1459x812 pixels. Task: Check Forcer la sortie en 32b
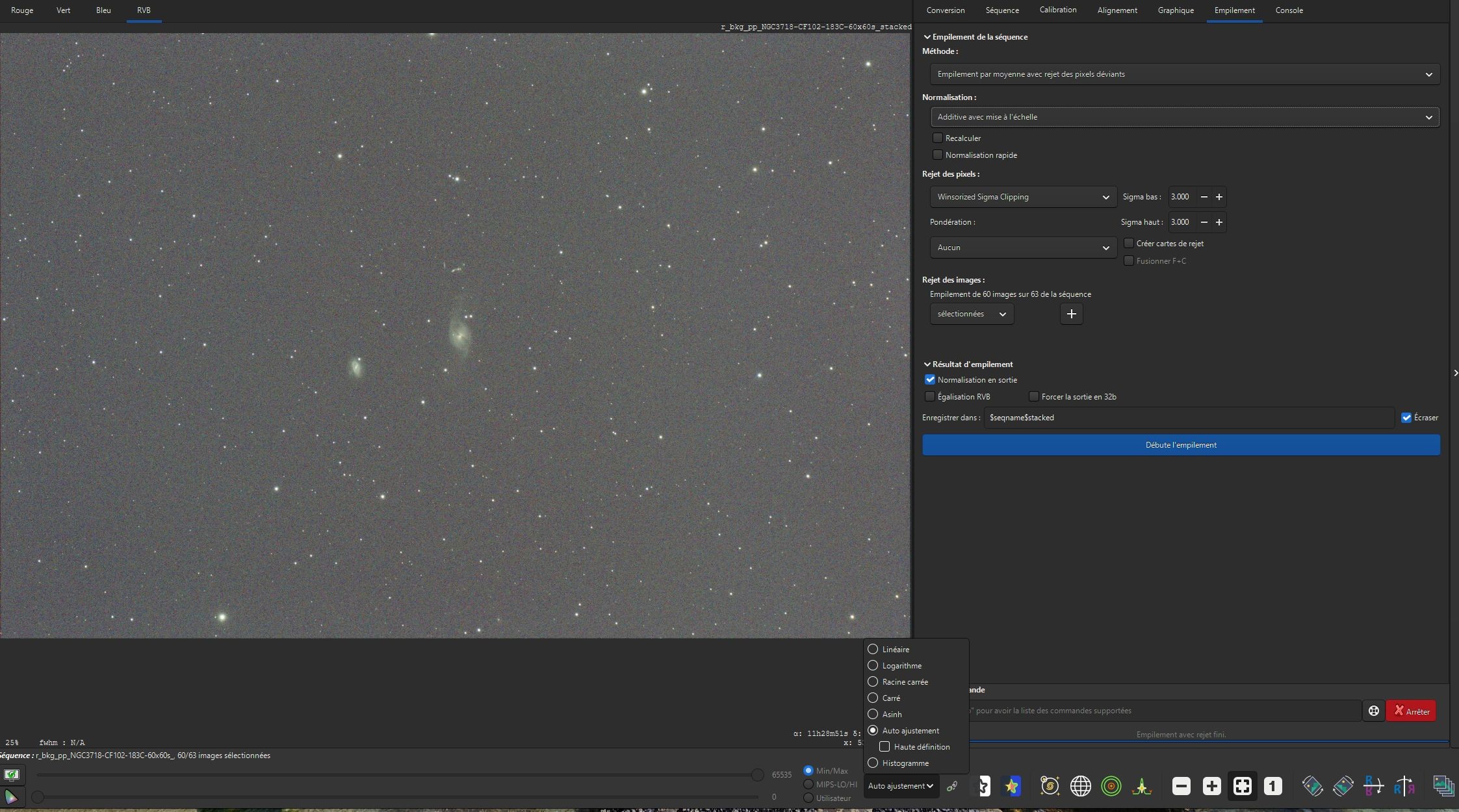[x=1033, y=396]
